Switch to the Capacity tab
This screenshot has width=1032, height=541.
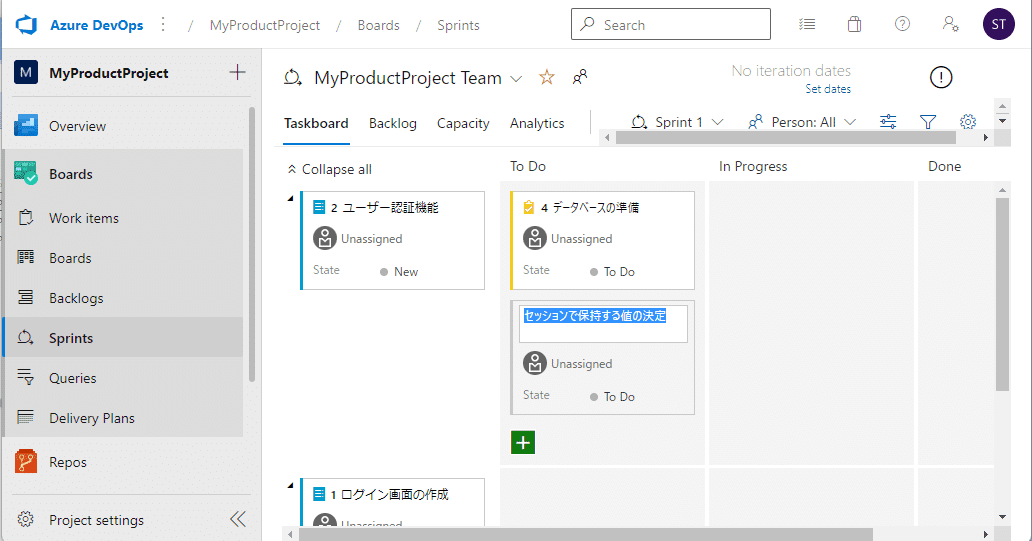[x=463, y=123]
